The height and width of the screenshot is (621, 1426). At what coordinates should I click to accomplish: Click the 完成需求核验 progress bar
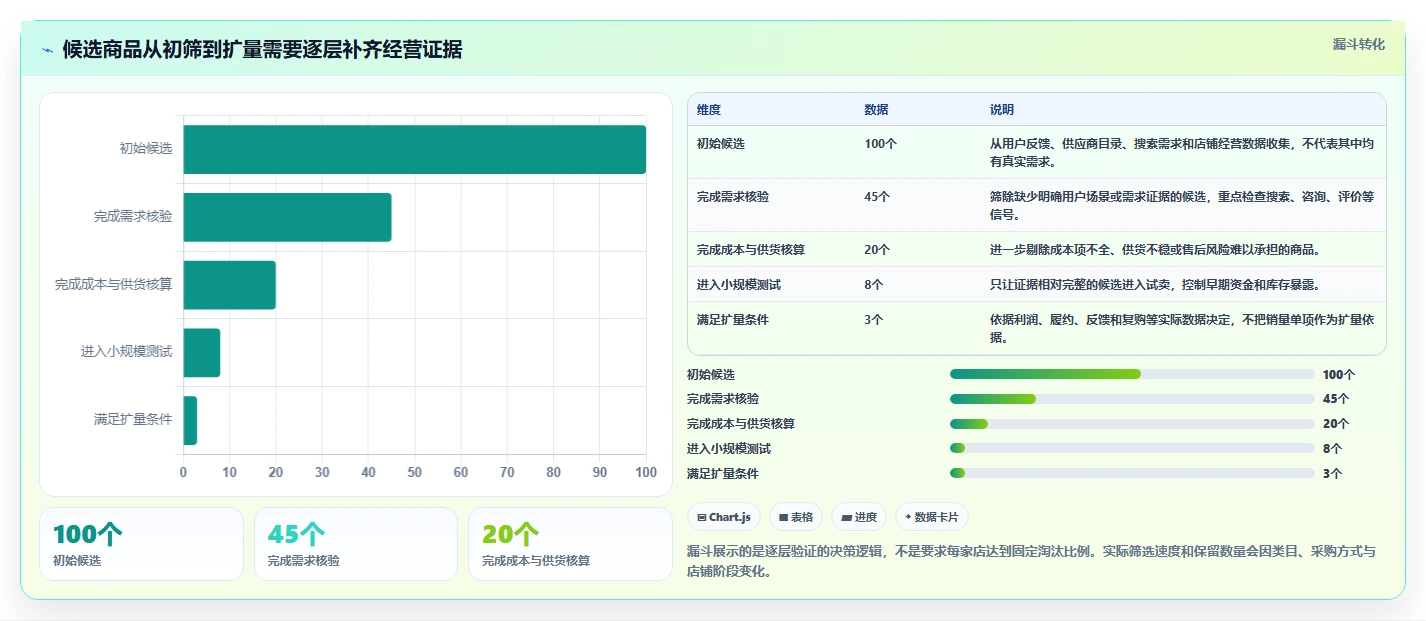(x=1132, y=399)
